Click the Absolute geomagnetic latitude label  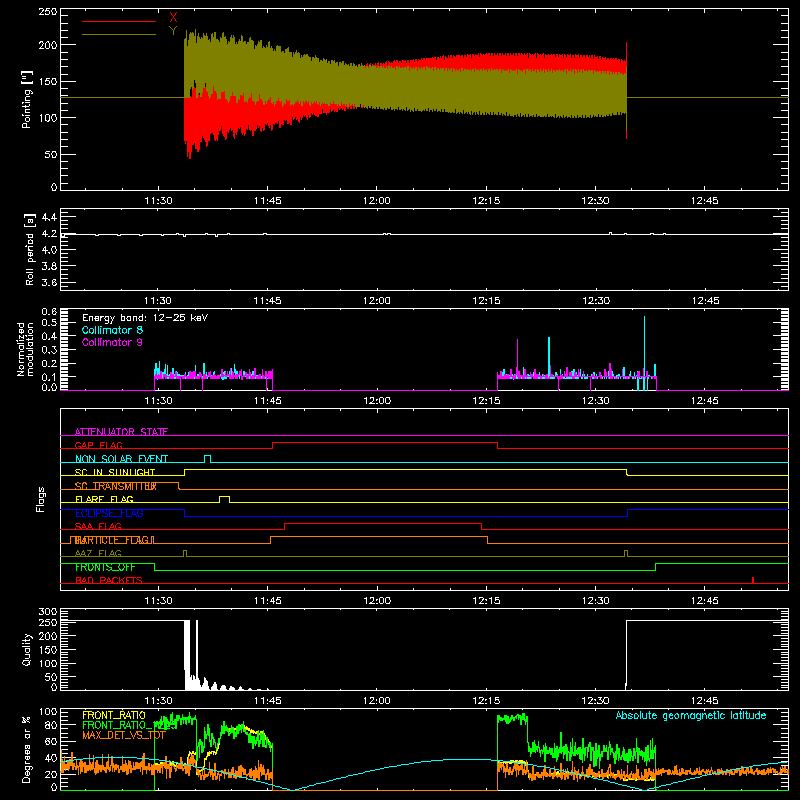691,715
